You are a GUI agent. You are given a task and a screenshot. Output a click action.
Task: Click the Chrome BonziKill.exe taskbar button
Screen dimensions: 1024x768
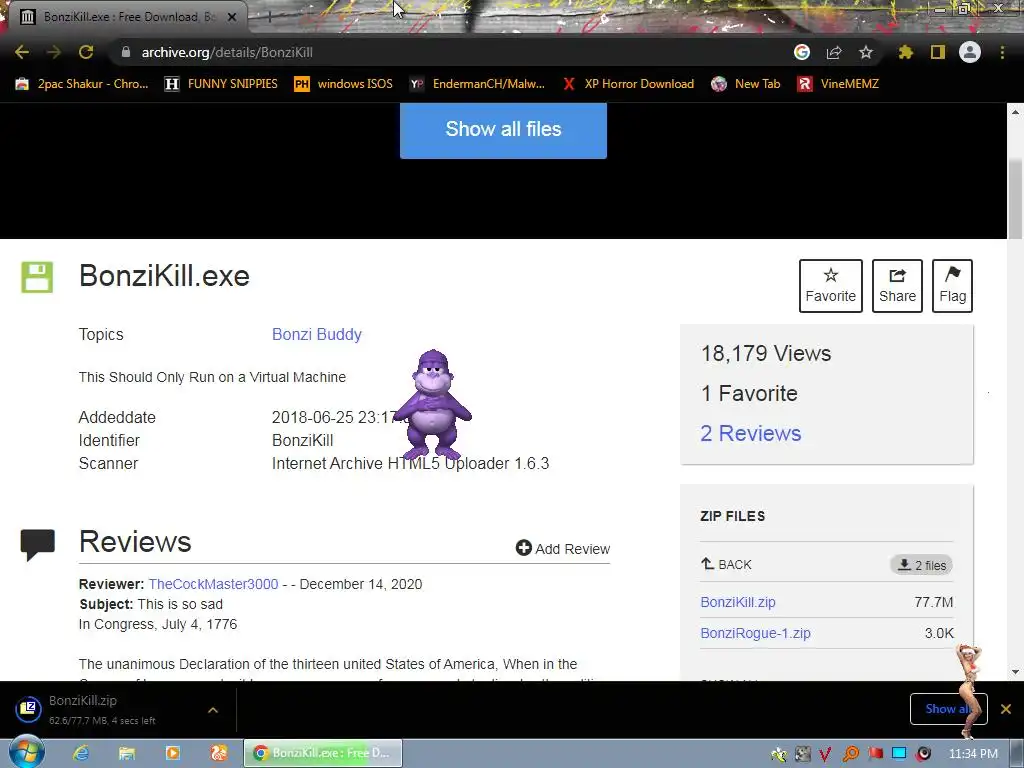click(x=323, y=753)
